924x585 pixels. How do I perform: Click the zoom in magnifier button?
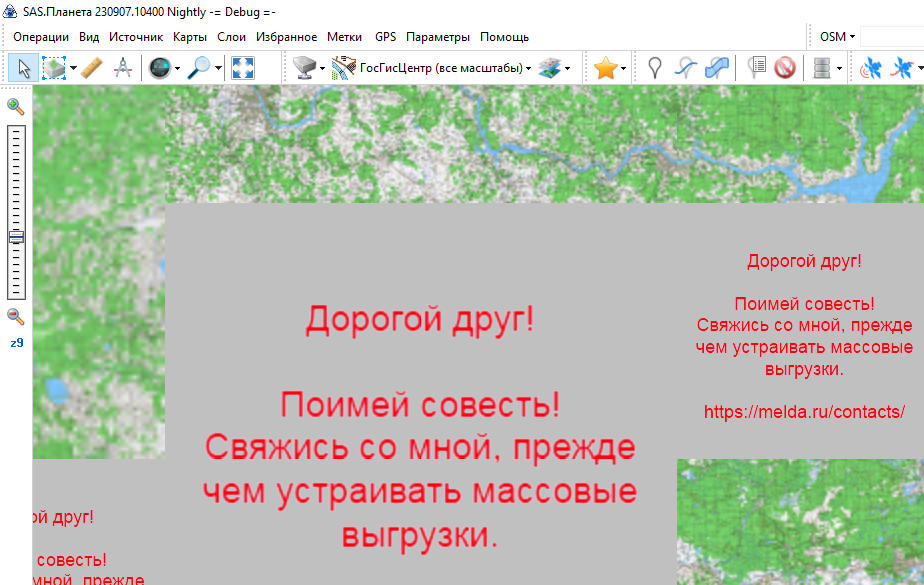pyautogui.click(x=16, y=106)
